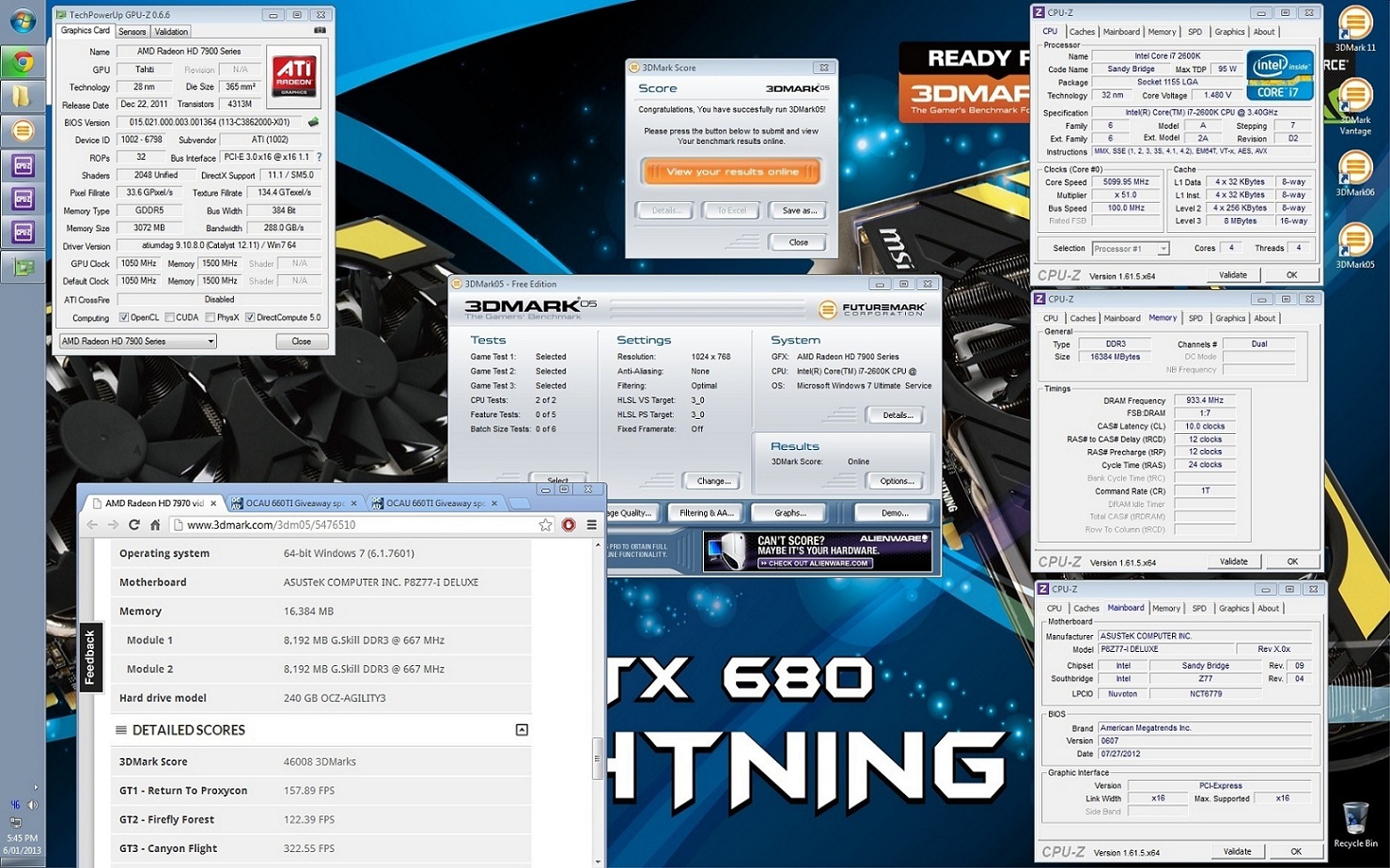Click the red adblock extension icon

click(x=569, y=525)
